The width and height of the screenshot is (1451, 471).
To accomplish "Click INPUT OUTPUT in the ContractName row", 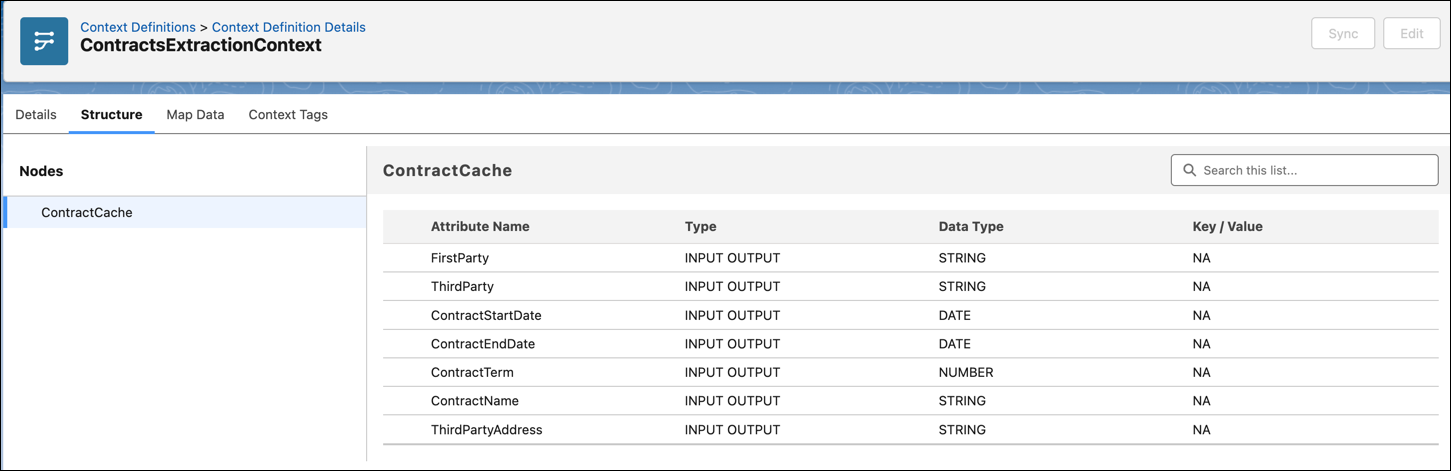I will tap(732, 401).
